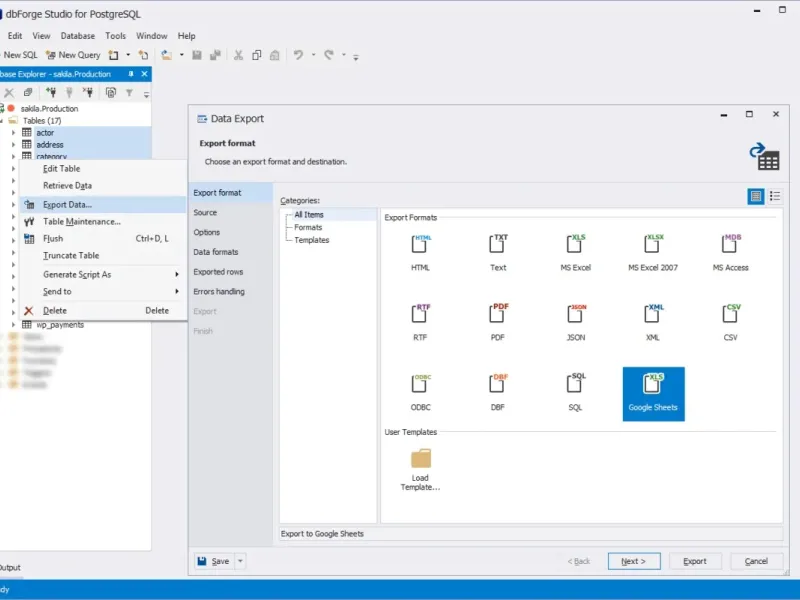Viewport: 800px width, 600px height.
Task: Open the Tools menu
Action: [115, 36]
